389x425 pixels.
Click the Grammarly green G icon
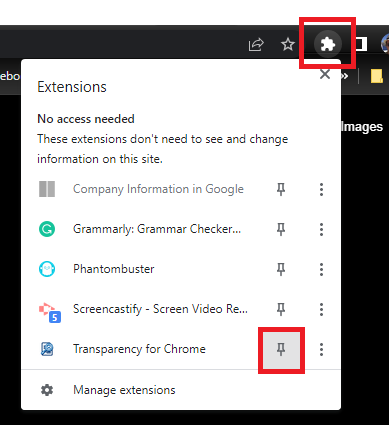click(47, 229)
